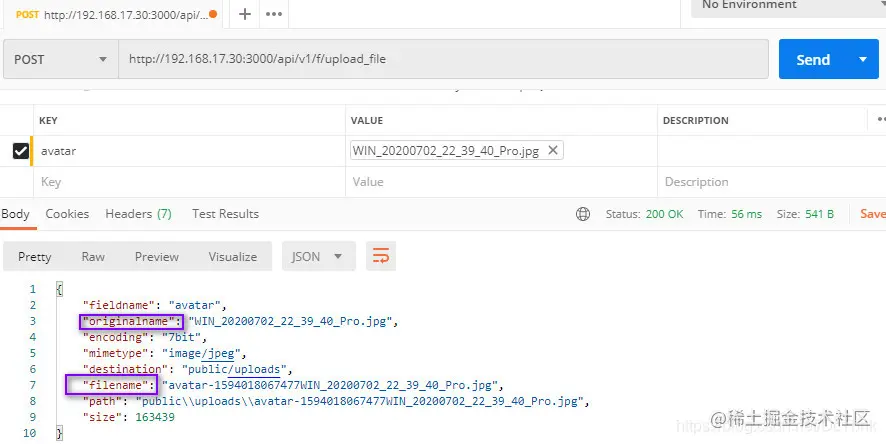Click the size value 163439

tap(155, 417)
